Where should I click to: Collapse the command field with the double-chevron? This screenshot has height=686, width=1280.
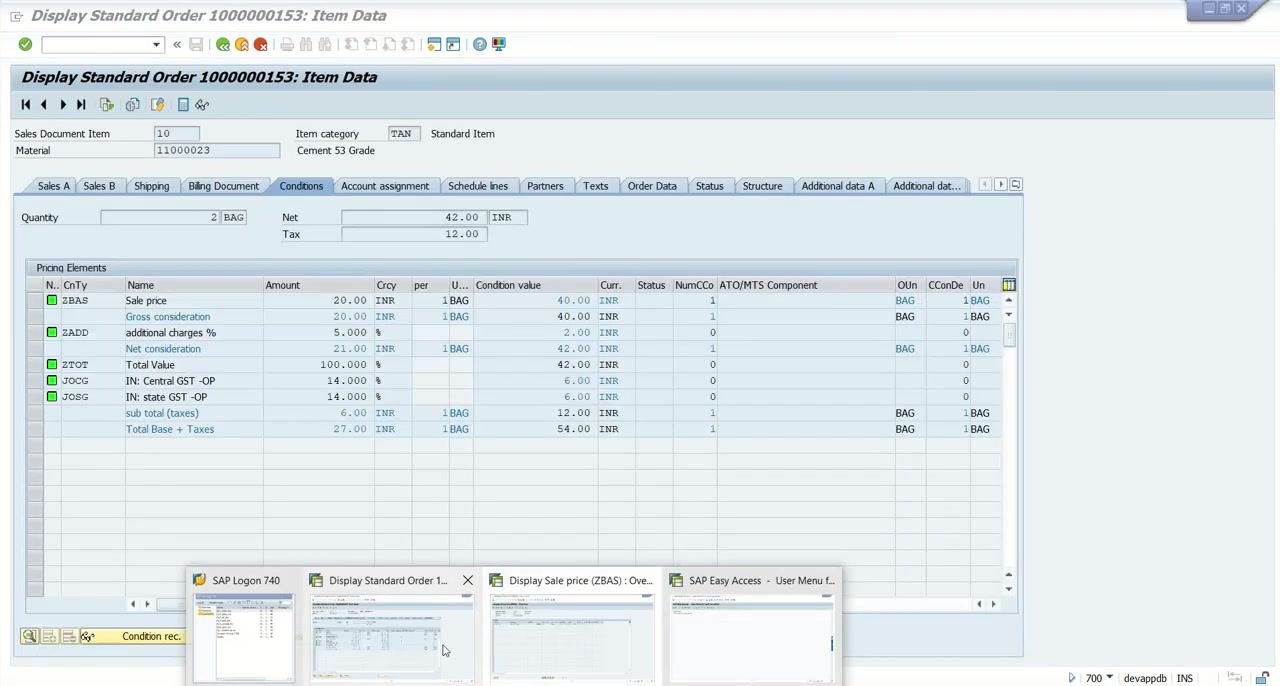tap(177, 44)
